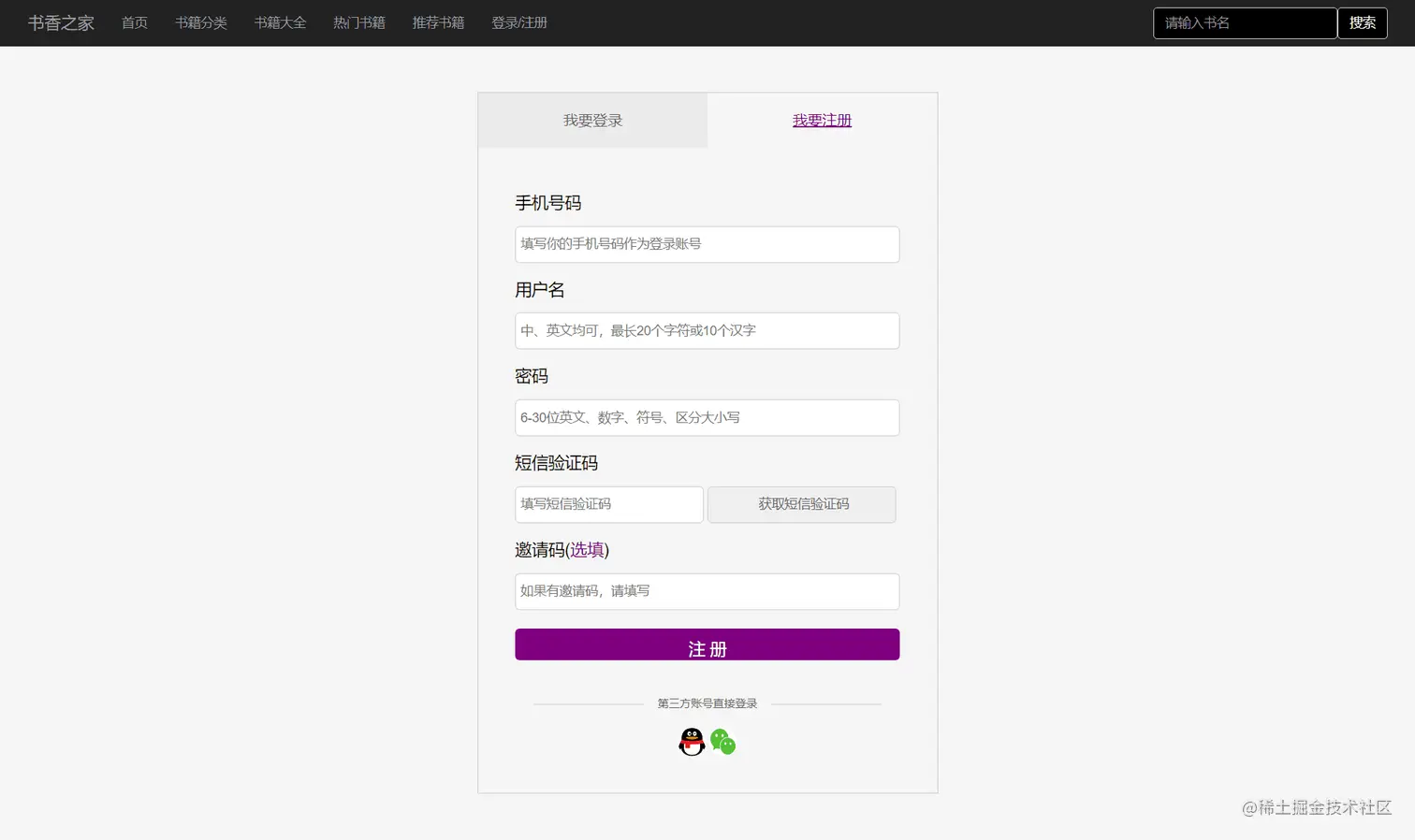Viewport: 1415px width, 840px height.
Task: Click the 填写短信验证码 input box
Action: pos(608,504)
